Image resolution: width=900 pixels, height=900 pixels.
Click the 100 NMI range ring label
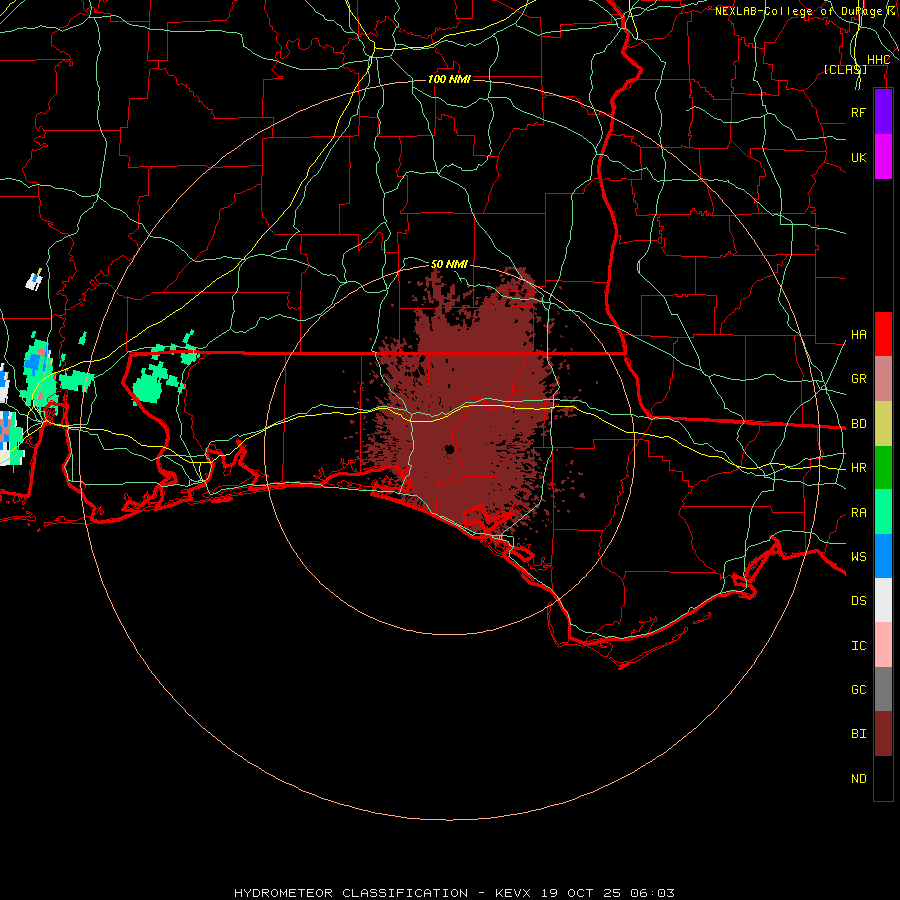(x=449, y=79)
